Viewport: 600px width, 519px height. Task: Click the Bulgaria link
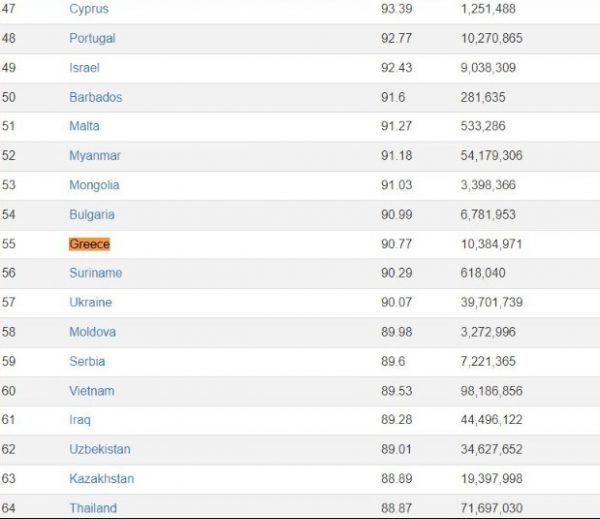pyautogui.click(x=92, y=214)
